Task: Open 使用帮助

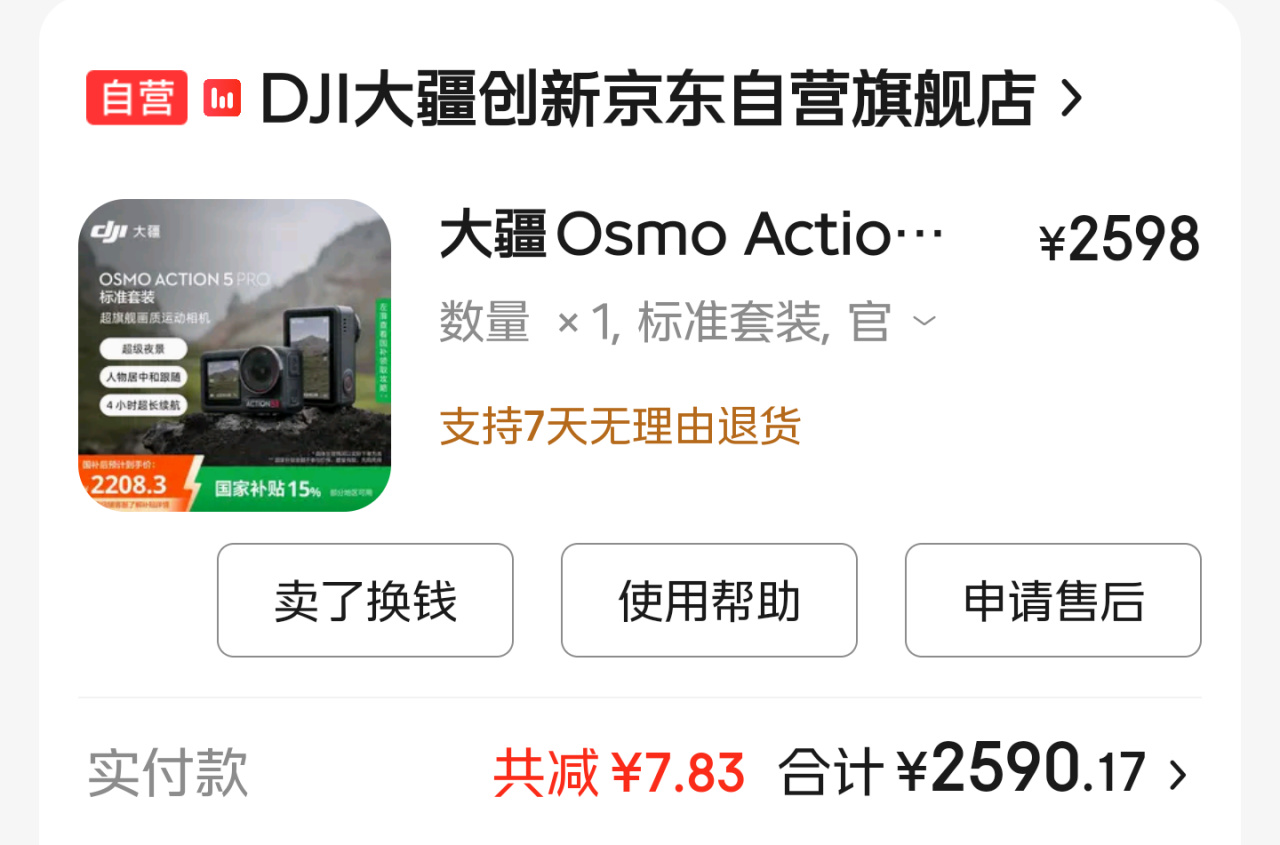Action: click(x=709, y=600)
